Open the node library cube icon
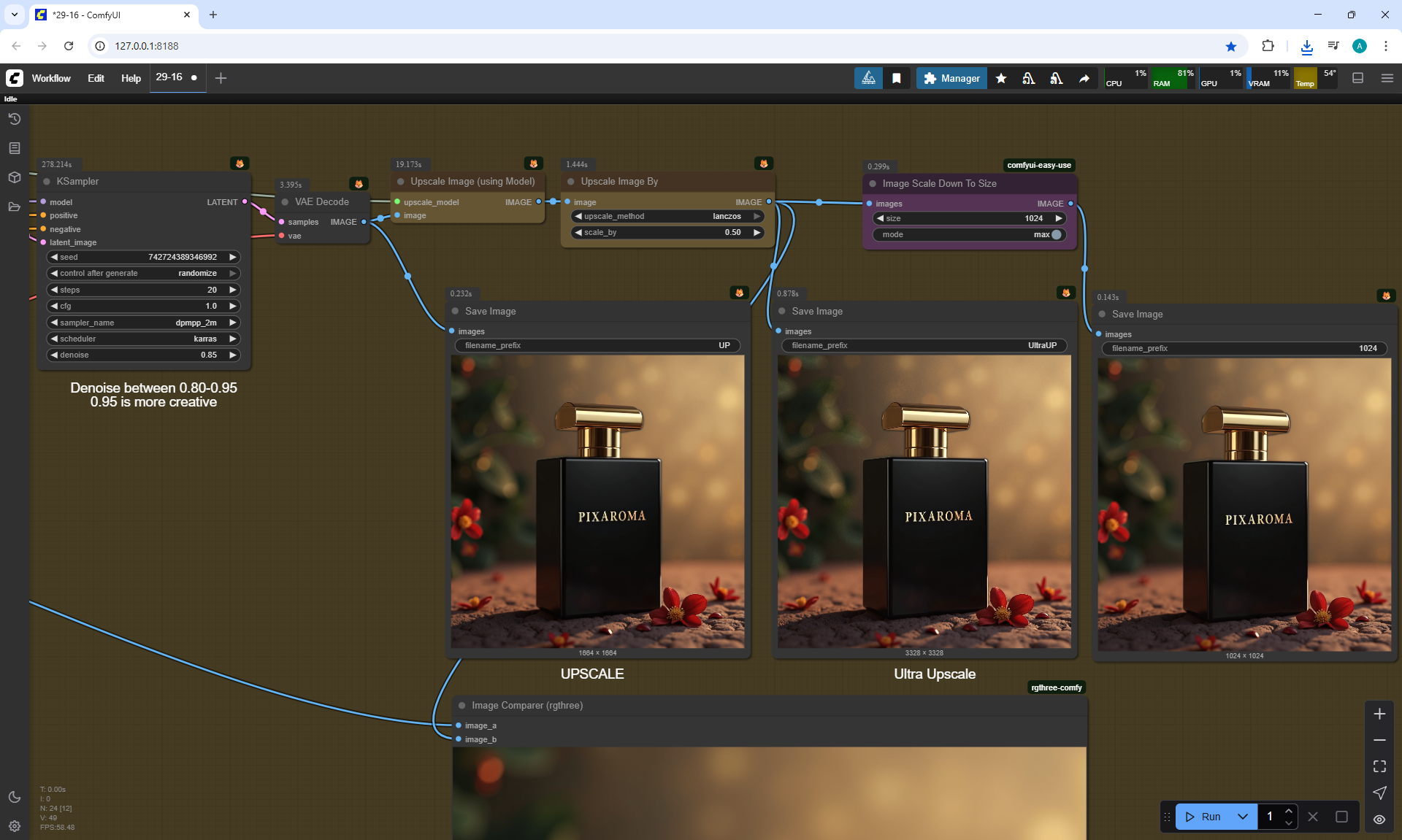The width and height of the screenshot is (1402, 840). pos(15,177)
